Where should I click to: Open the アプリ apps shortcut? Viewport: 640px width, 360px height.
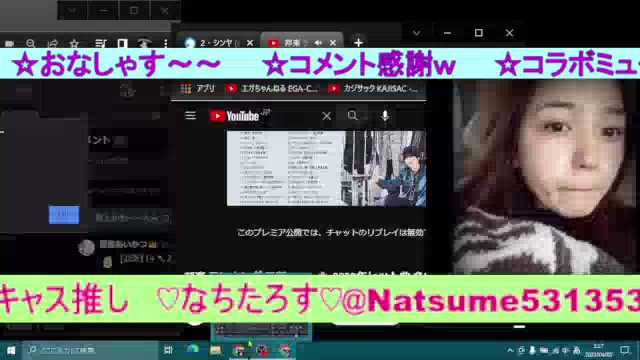[x=198, y=89]
